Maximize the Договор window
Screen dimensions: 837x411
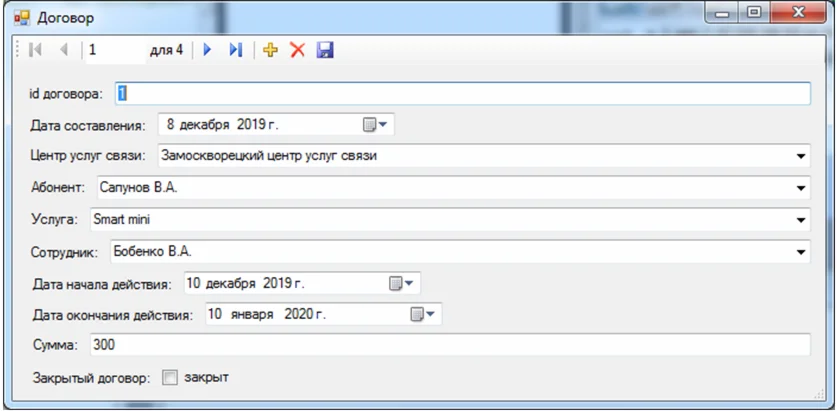(754, 13)
